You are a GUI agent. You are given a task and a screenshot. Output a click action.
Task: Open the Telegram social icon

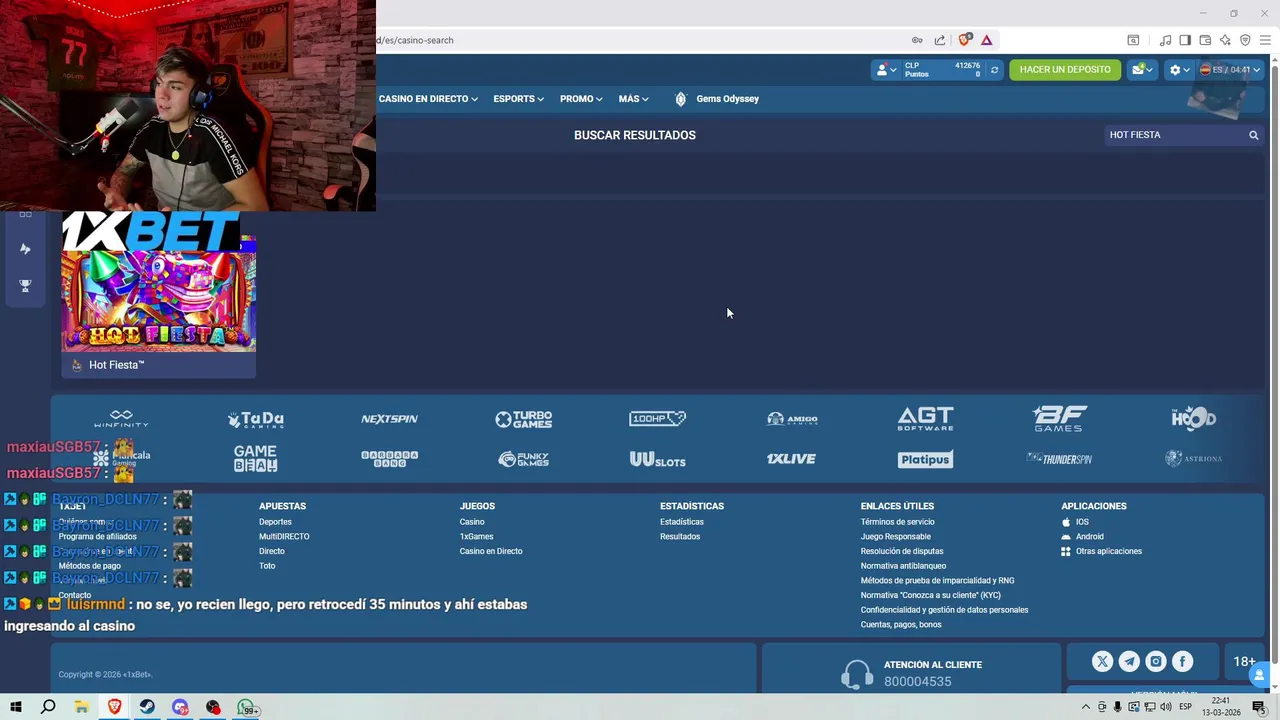1129,661
